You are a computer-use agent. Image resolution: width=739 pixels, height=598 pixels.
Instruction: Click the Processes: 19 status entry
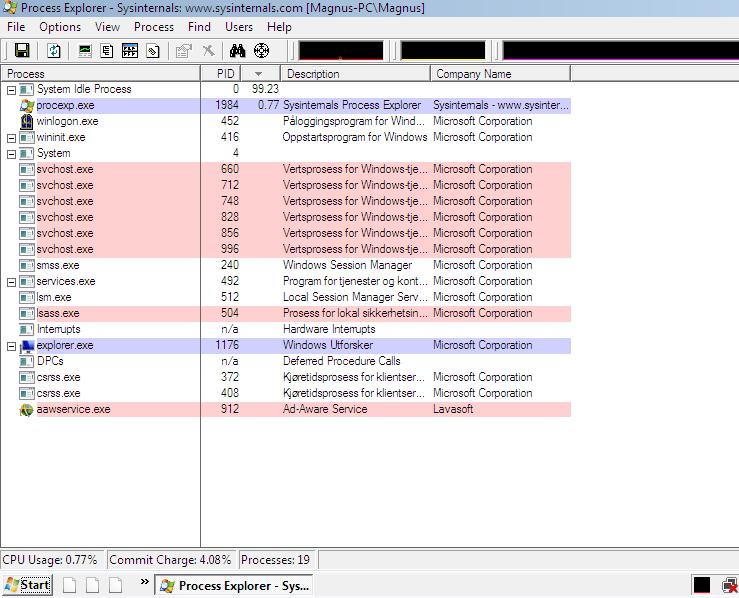coord(277,560)
